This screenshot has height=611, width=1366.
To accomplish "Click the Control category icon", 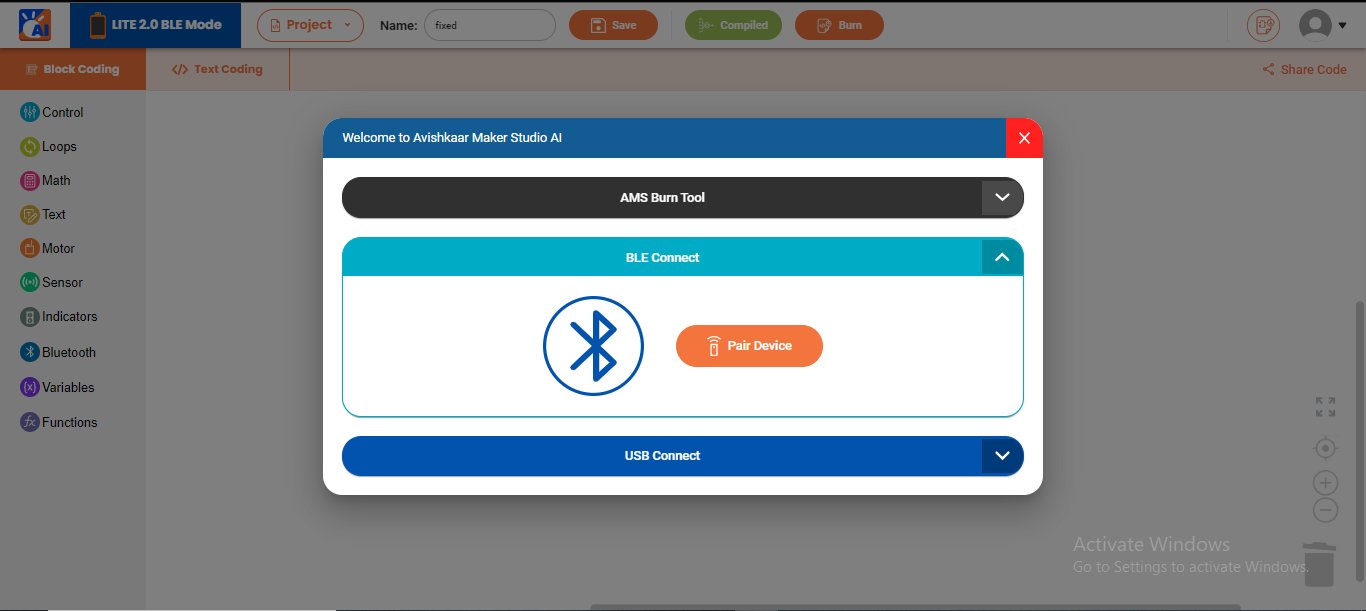I will pos(30,113).
